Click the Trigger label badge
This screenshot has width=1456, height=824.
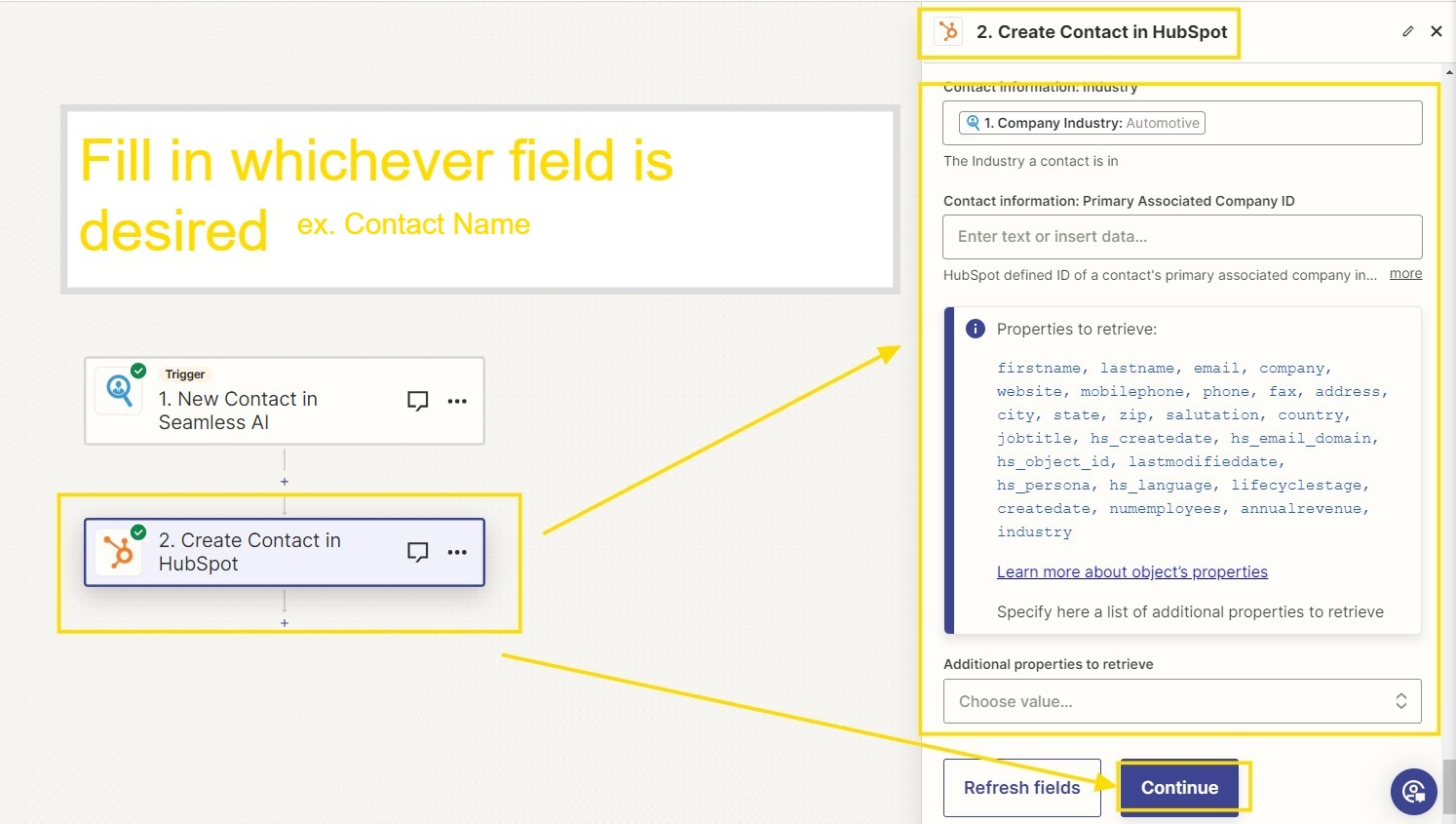pyautogui.click(x=185, y=374)
